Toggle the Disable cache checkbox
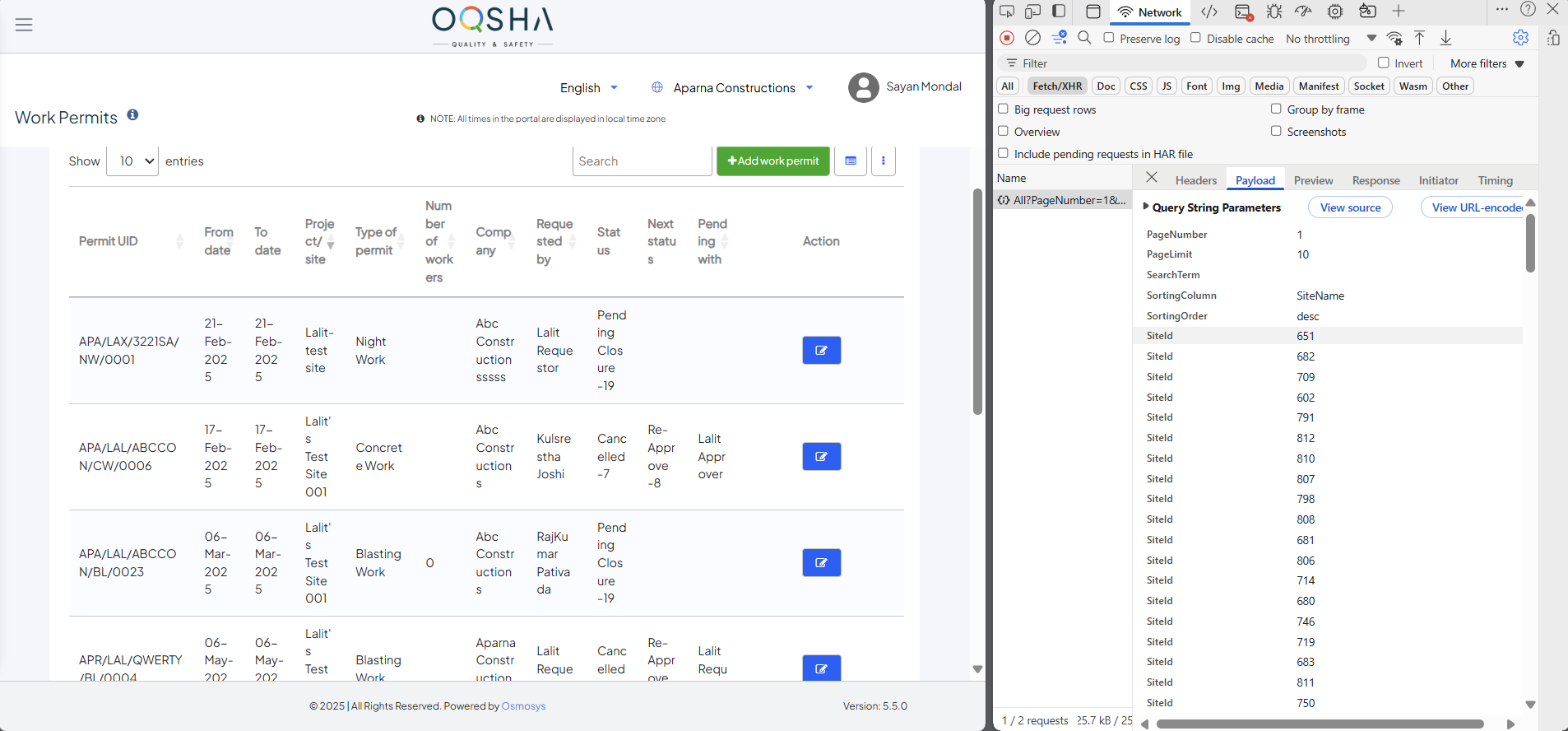This screenshot has height=731, width=1568. [x=1196, y=38]
